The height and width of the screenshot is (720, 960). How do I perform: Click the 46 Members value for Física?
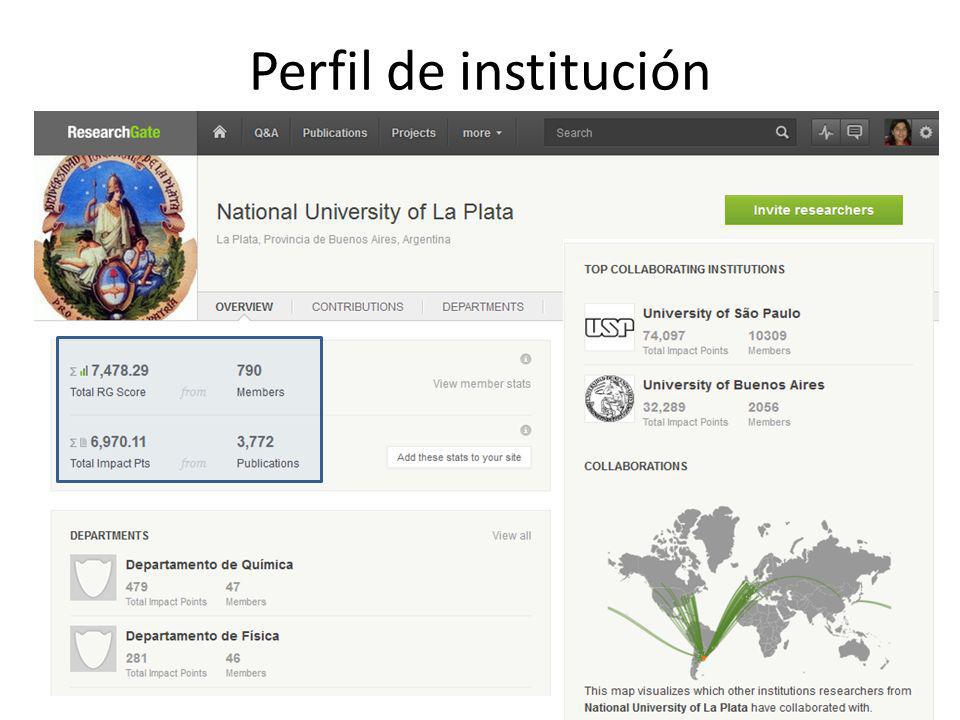pos(233,658)
